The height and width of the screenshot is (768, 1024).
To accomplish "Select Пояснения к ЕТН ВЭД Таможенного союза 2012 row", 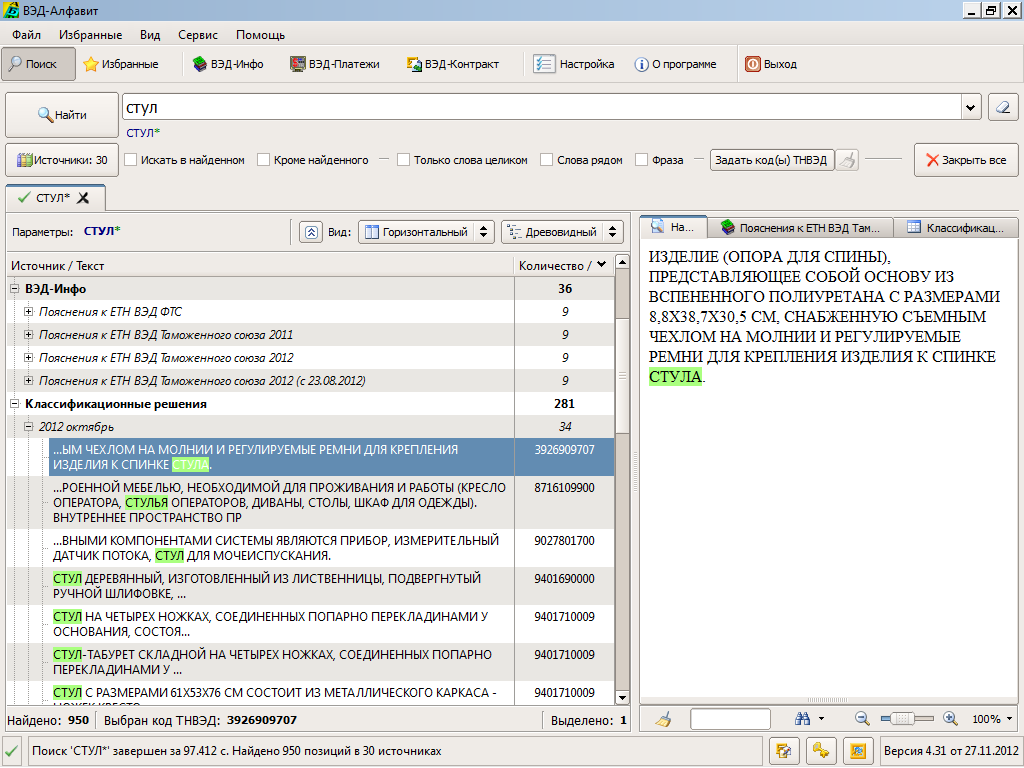I will (x=310, y=357).
